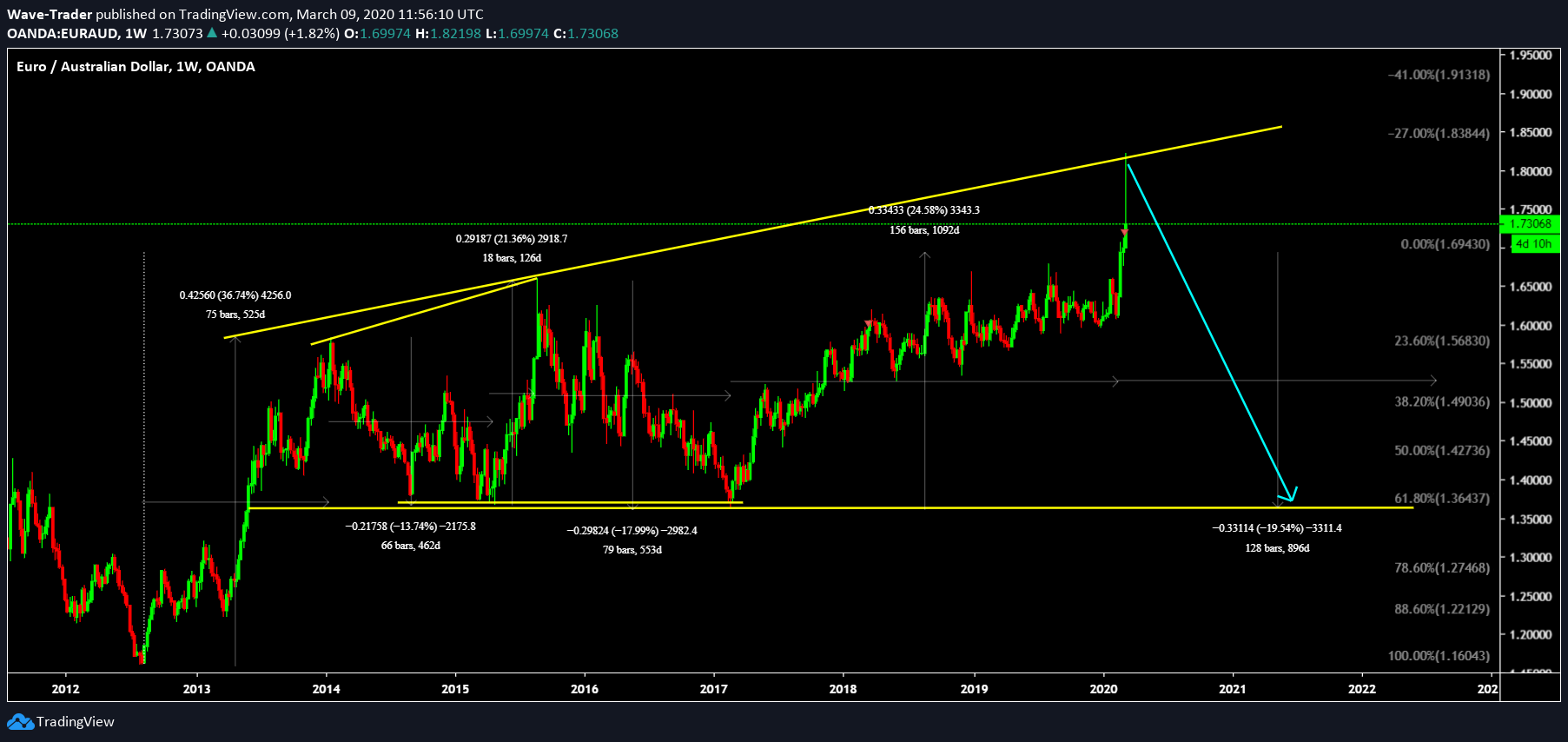This screenshot has width=1568, height=742.
Task: Click the 2022 label on time axis
Action: click(1361, 689)
